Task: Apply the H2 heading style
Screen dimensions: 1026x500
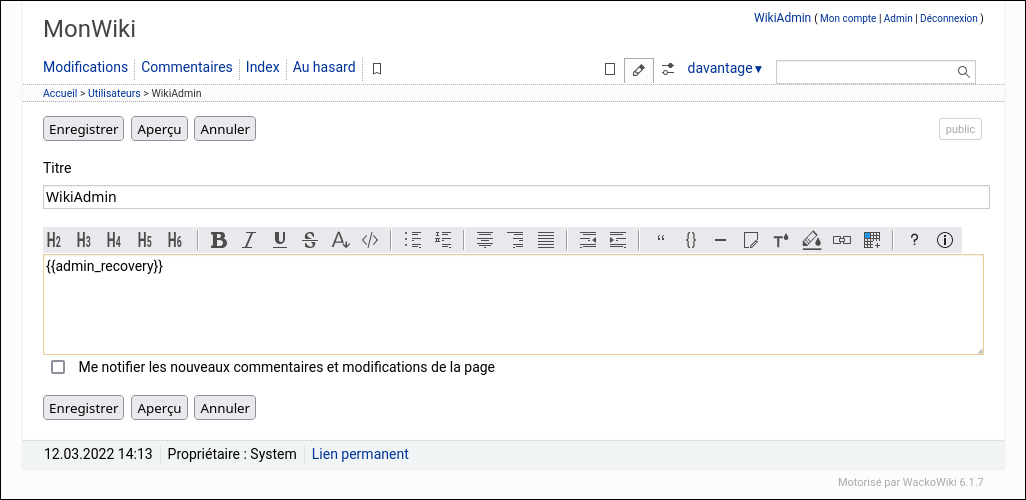Action: tap(54, 240)
